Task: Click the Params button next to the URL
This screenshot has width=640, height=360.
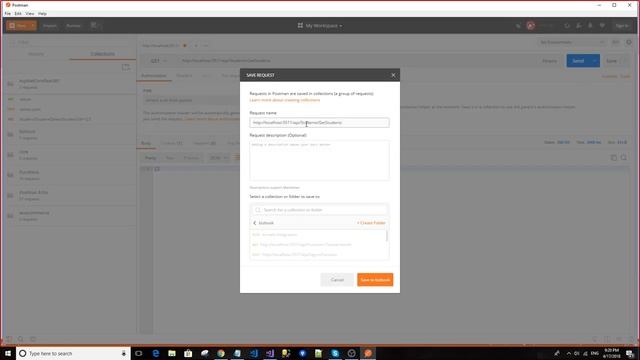Action: (549, 61)
